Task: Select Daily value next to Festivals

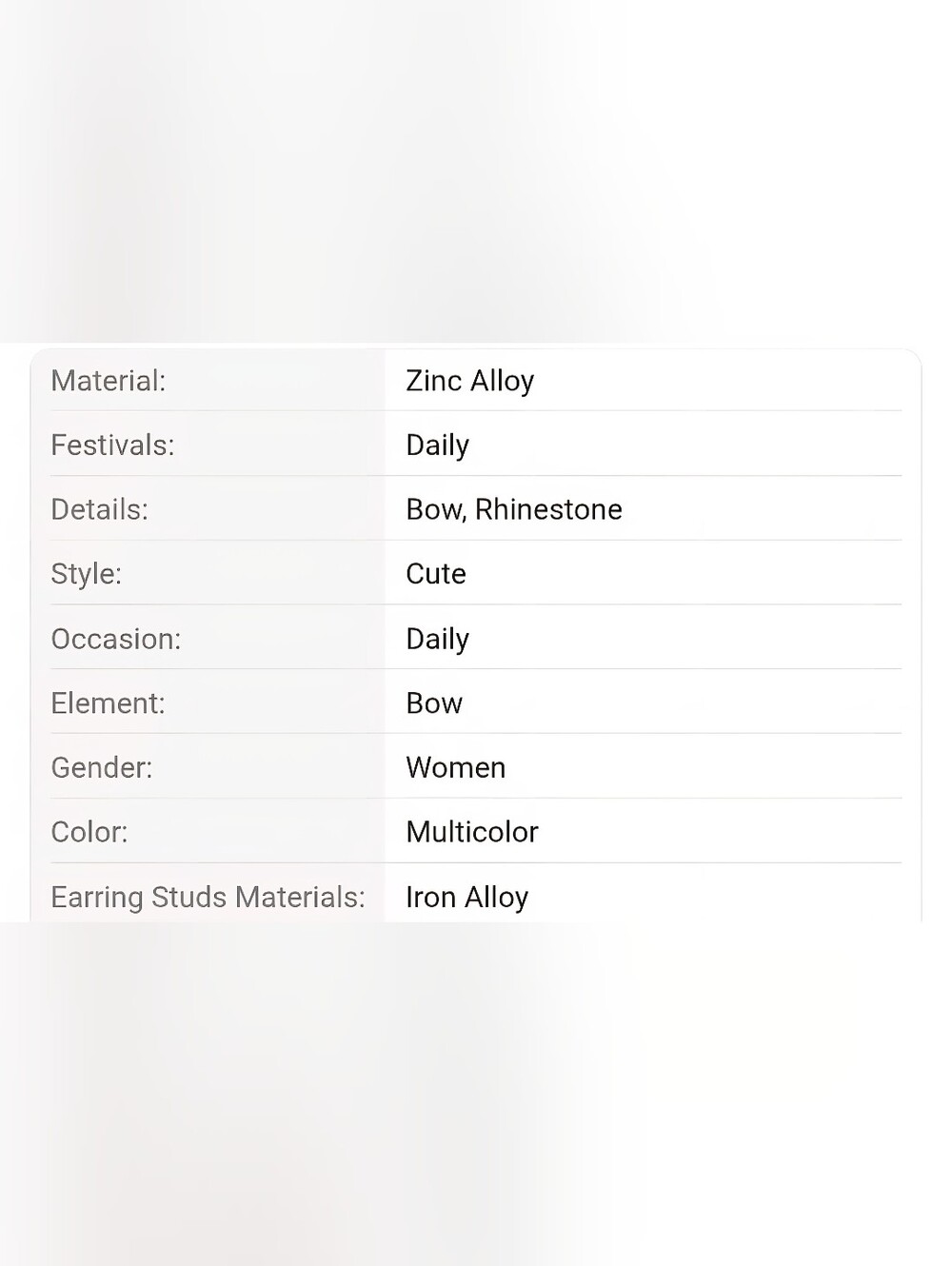Action: coord(438,445)
